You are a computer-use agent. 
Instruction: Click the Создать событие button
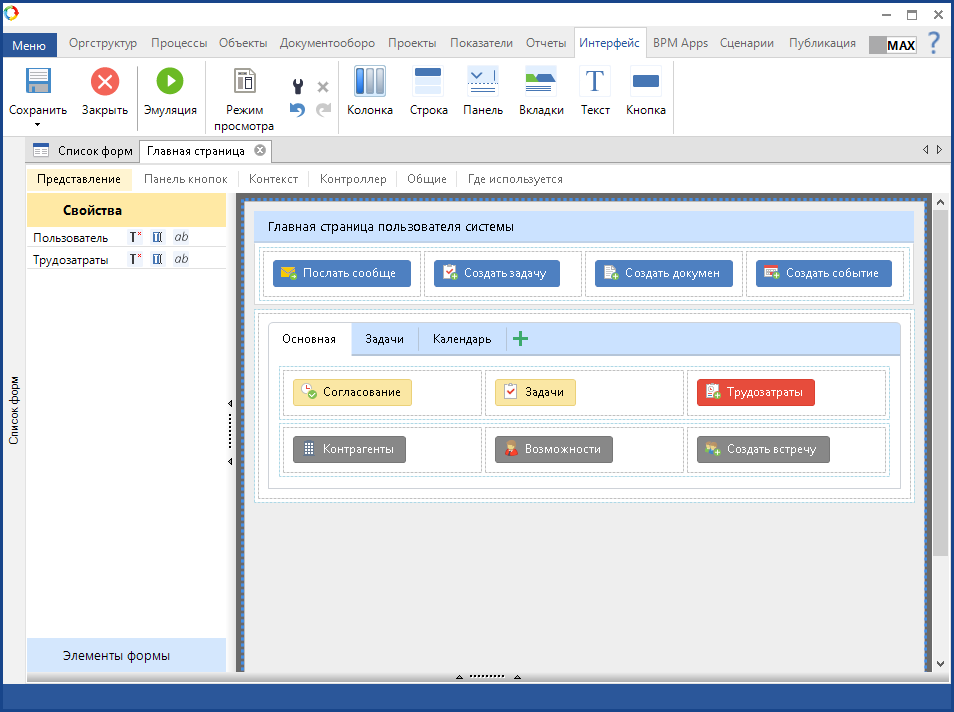click(823, 273)
